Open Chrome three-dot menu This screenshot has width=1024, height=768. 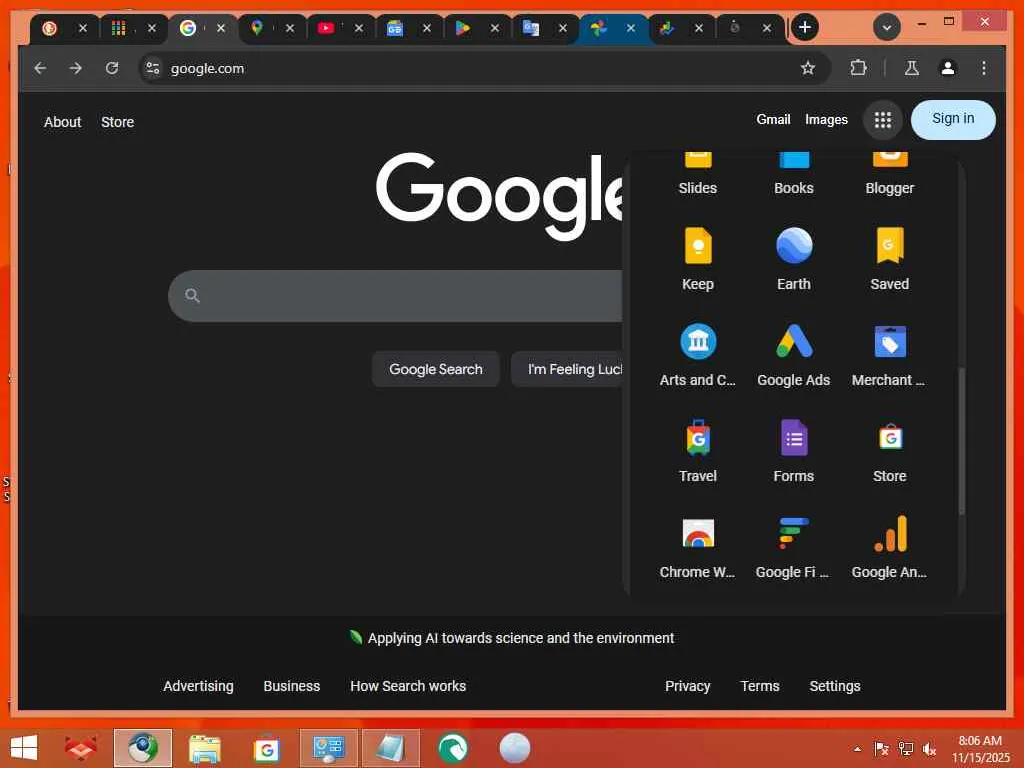(984, 68)
